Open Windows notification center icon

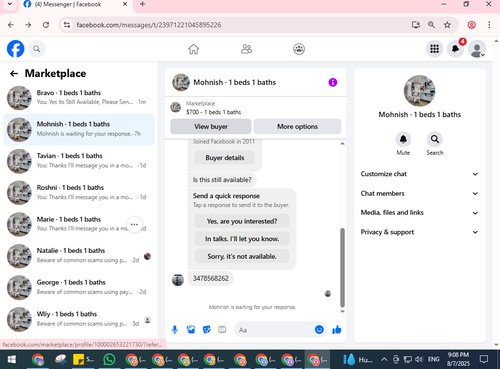click(484, 359)
